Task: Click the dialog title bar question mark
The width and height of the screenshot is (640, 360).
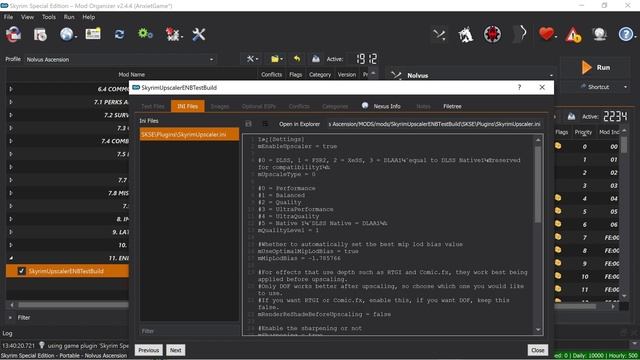Action: click(x=519, y=87)
